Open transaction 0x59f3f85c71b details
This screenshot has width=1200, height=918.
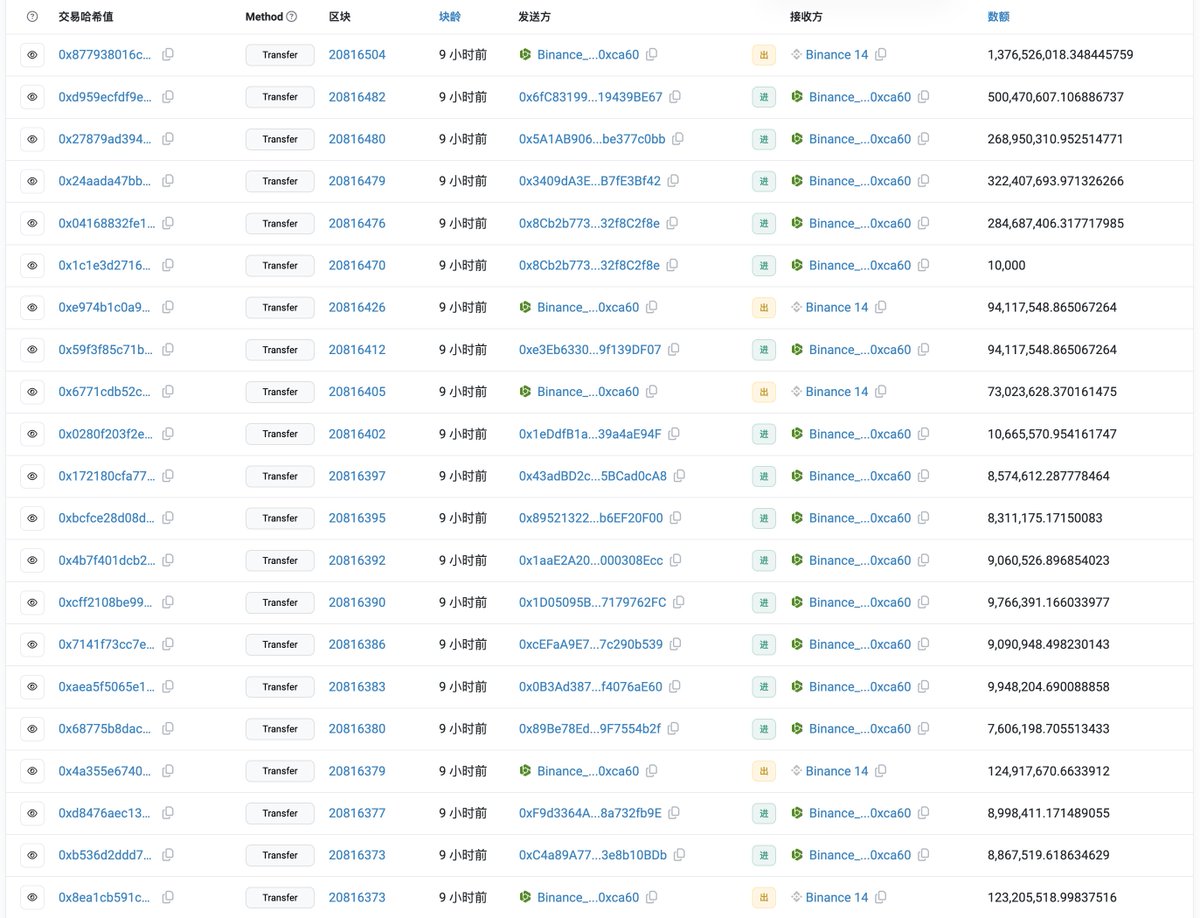tap(107, 350)
